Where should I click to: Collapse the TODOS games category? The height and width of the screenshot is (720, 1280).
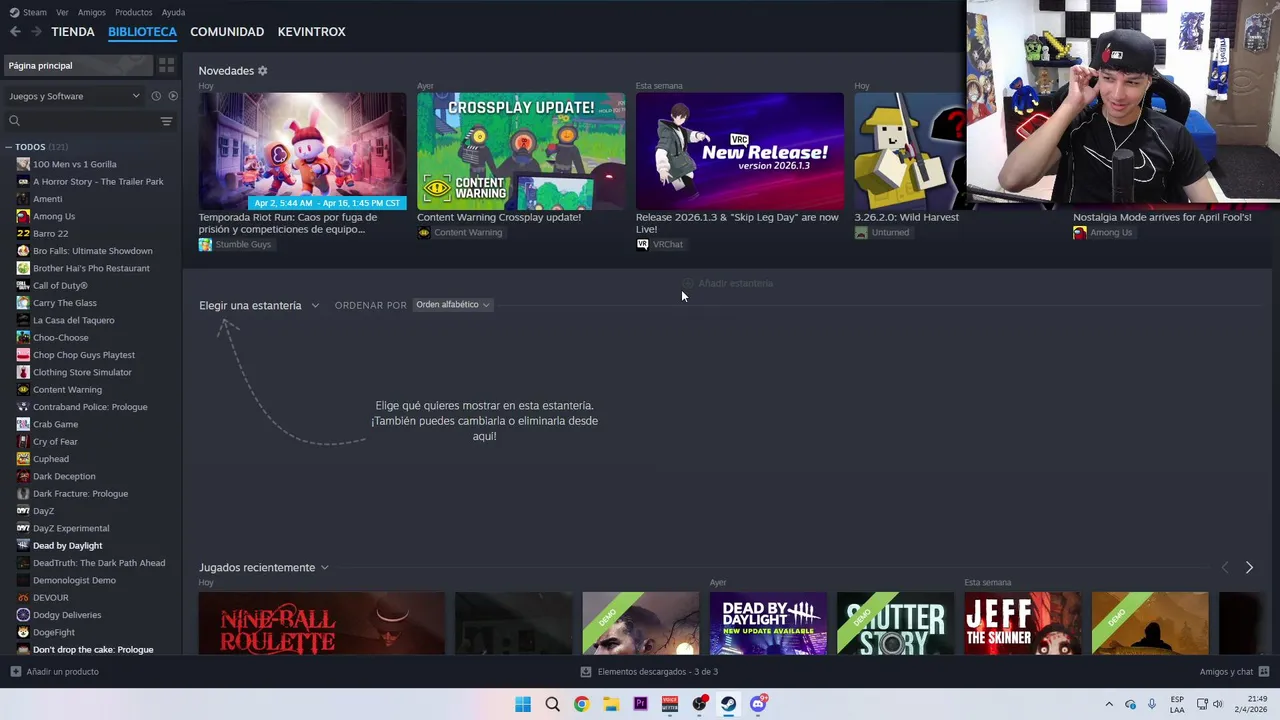pyautogui.click(x=8, y=147)
